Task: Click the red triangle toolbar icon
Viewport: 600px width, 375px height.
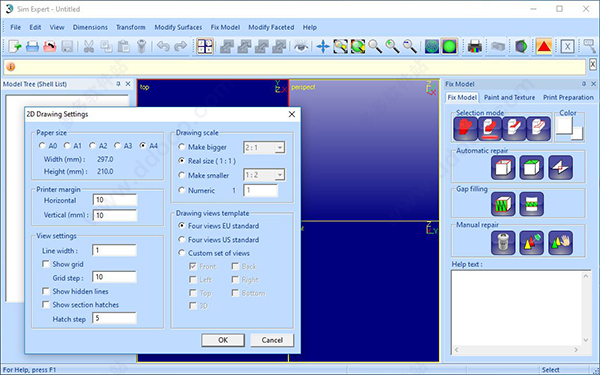Action: pos(544,47)
